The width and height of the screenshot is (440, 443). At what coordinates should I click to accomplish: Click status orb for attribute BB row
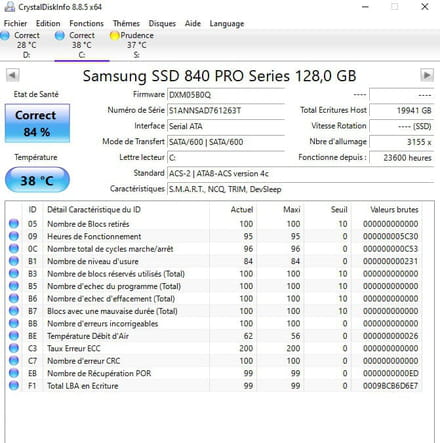(14, 323)
